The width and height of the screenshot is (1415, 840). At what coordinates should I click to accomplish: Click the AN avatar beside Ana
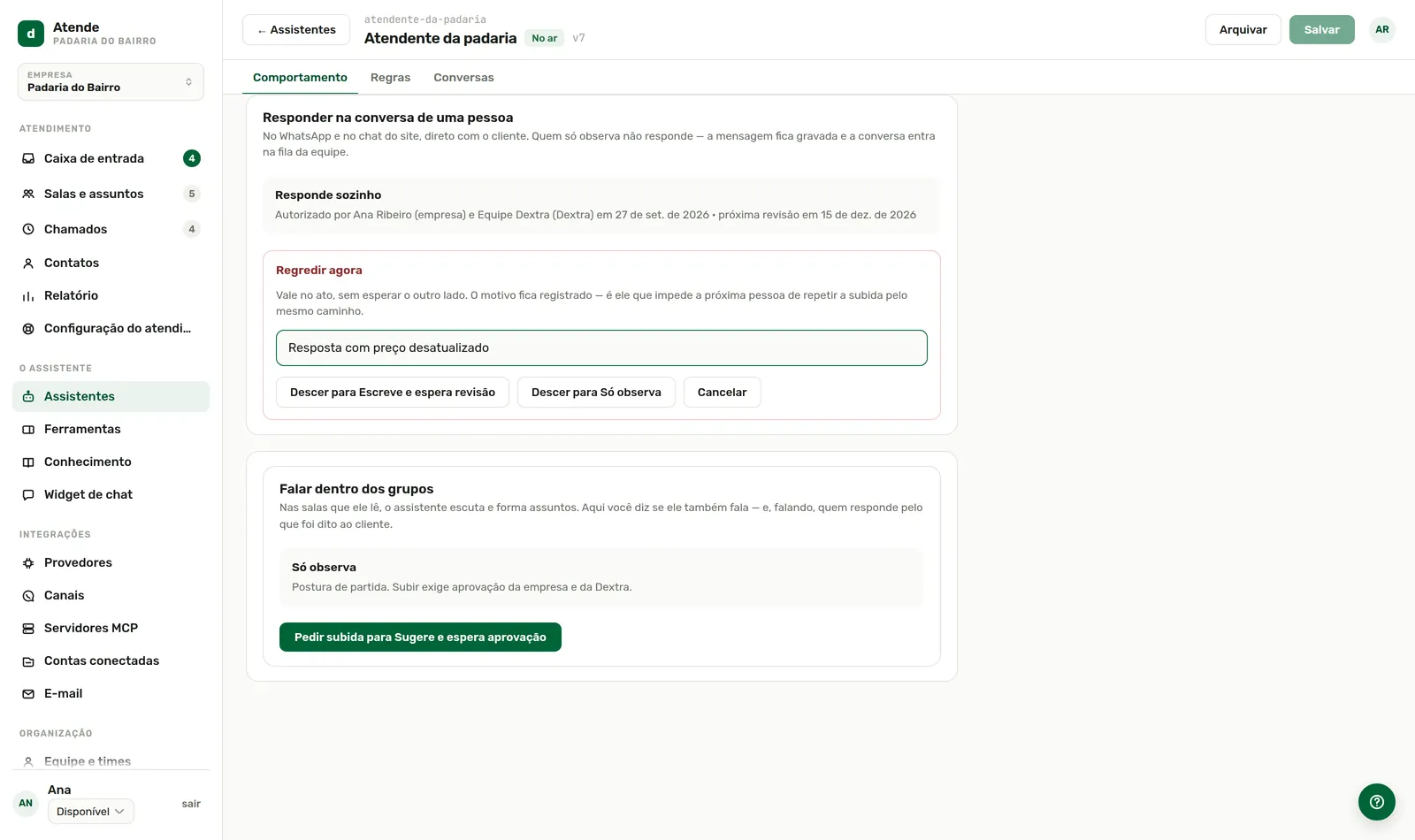click(26, 803)
